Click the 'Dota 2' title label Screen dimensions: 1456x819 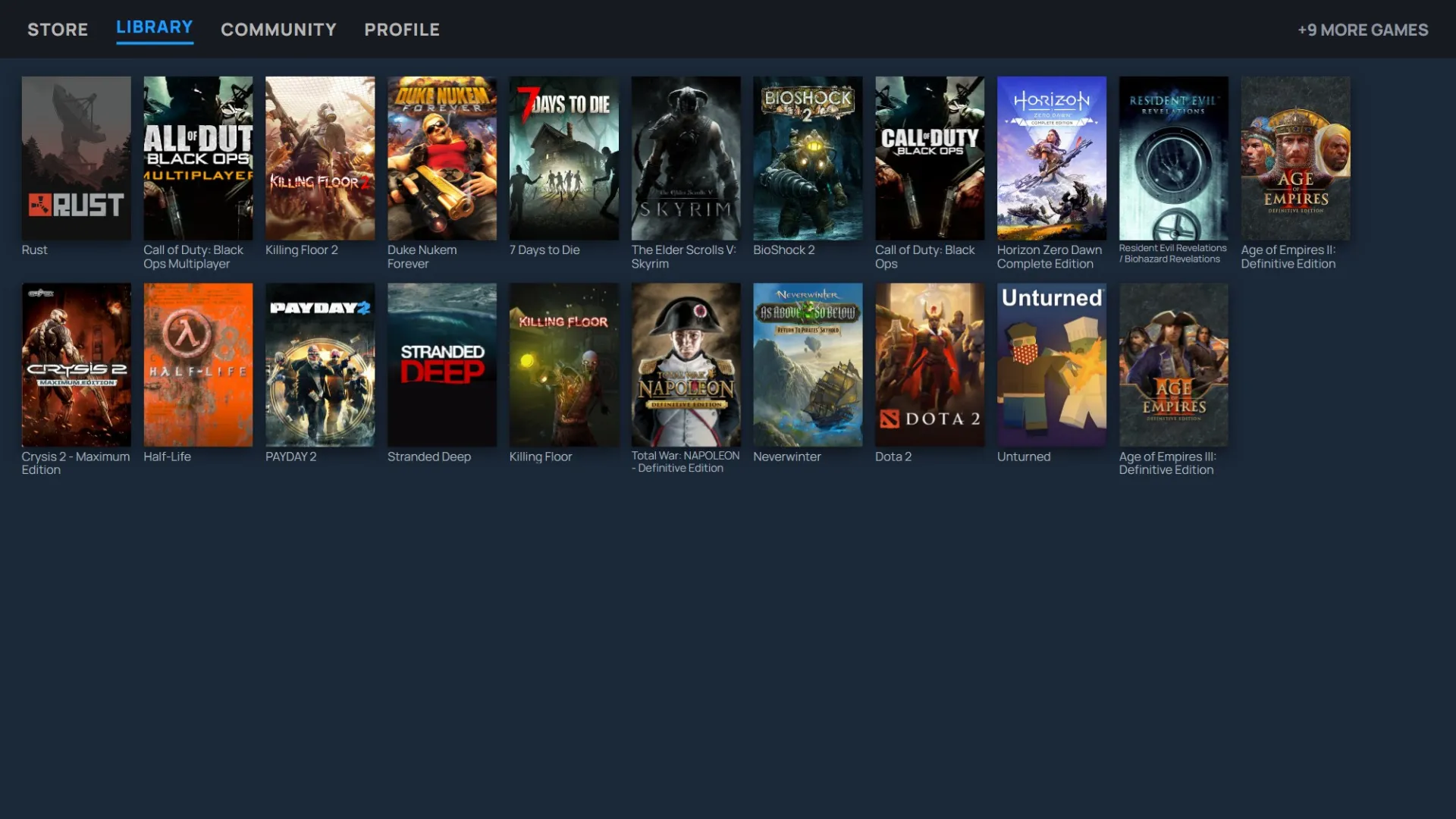(893, 457)
